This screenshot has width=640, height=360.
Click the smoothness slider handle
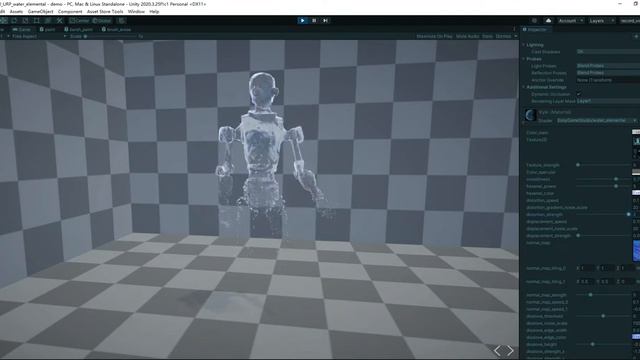[616, 179]
